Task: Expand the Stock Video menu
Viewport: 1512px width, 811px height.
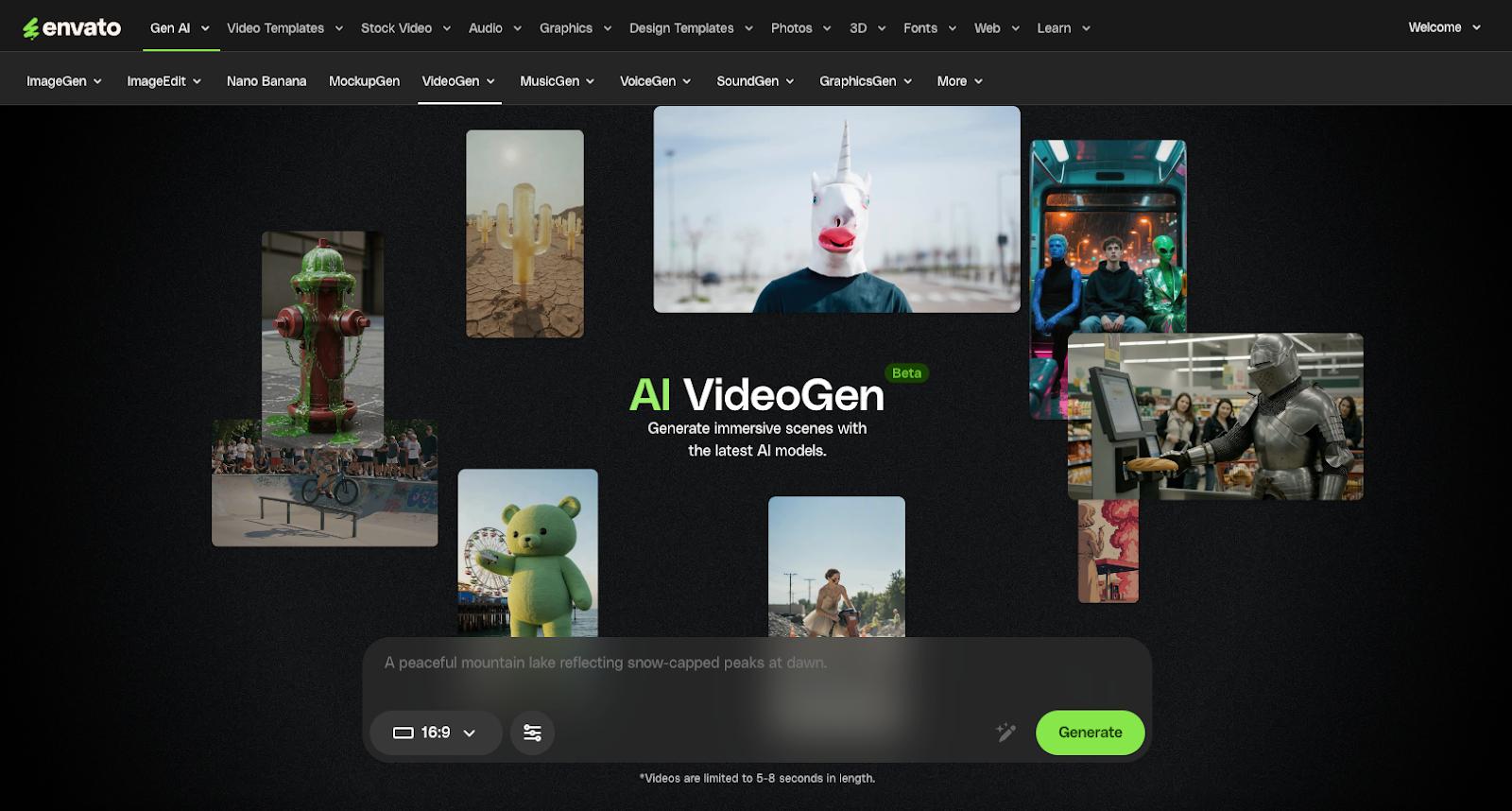Action: coord(406,28)
